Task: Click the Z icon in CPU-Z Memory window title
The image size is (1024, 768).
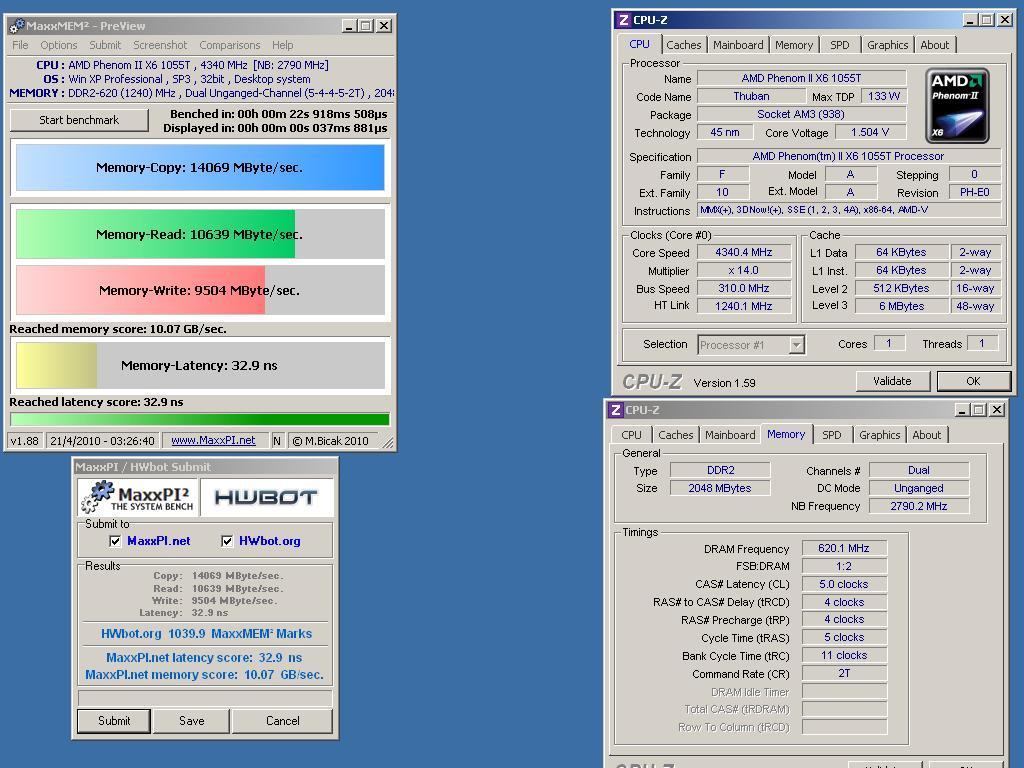Action: tap(615, 410)
